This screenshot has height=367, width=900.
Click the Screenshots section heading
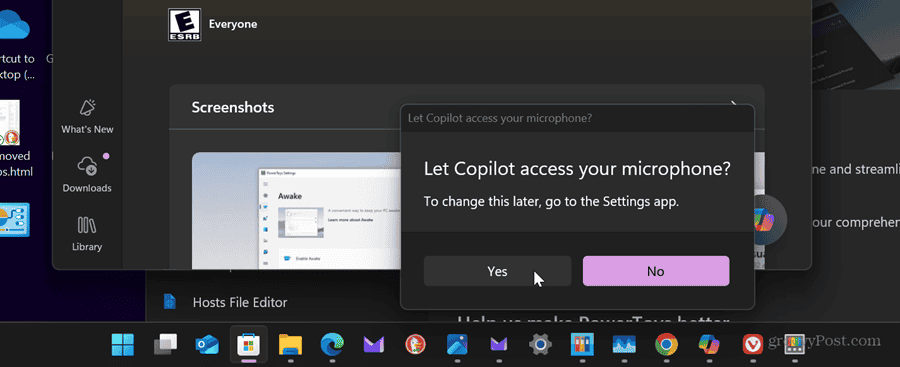[232, 107]
